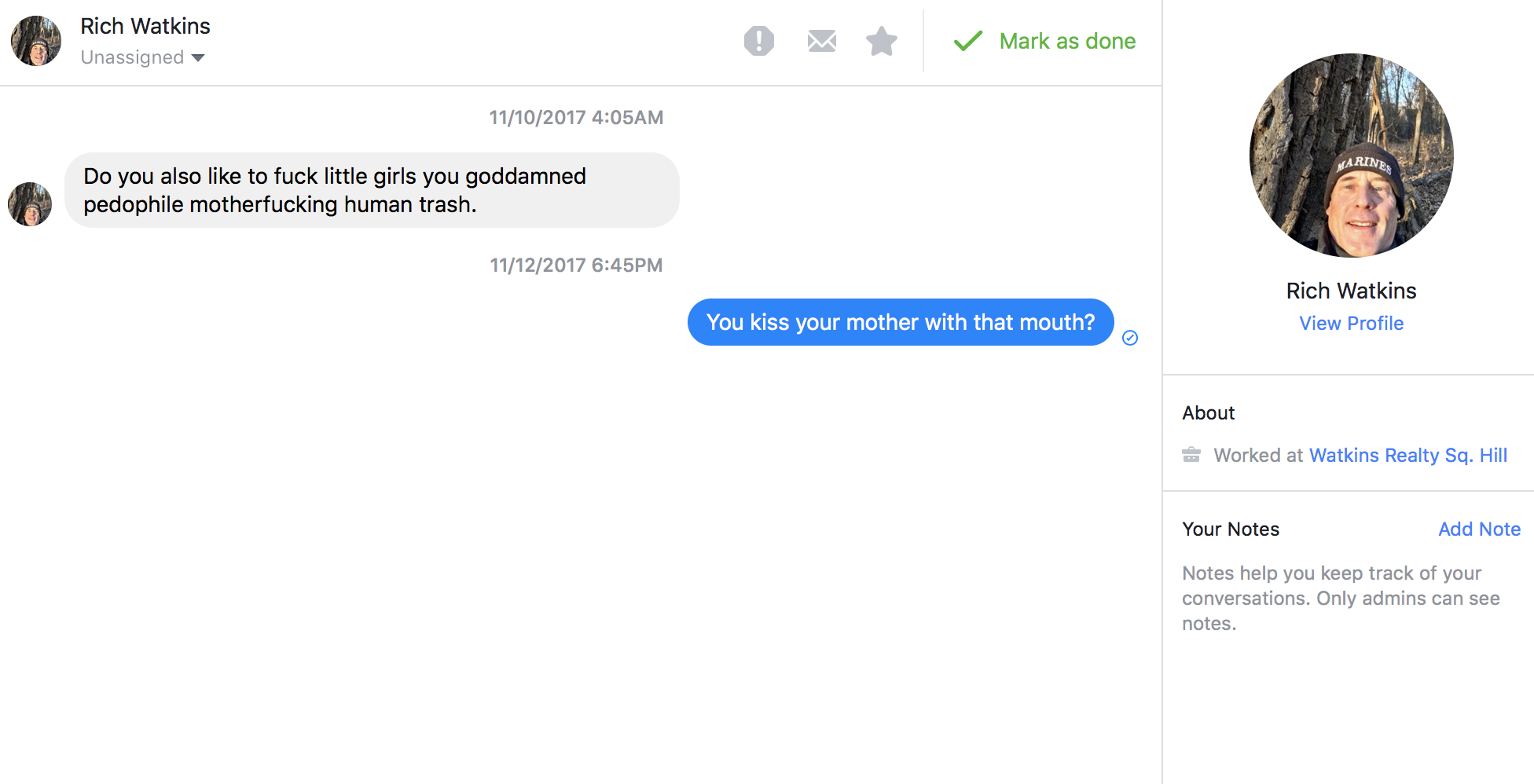The width and height of the screenshot is (1534, 784).
Task: Open View Profile link
Action: [x=1351, y=323]
